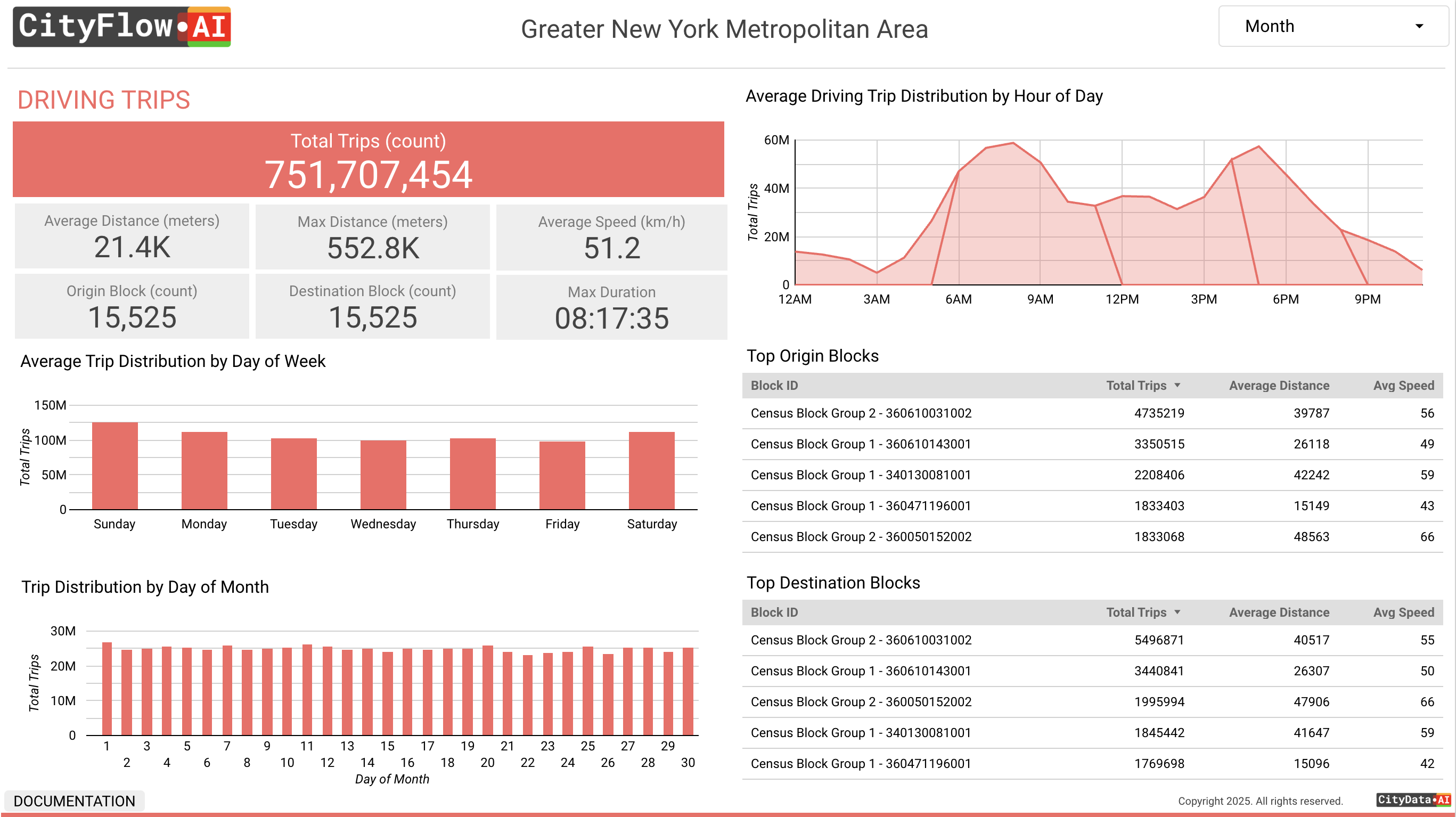Click the destination trips value 3440841

pyautogui.click(x=1159, y=672)
